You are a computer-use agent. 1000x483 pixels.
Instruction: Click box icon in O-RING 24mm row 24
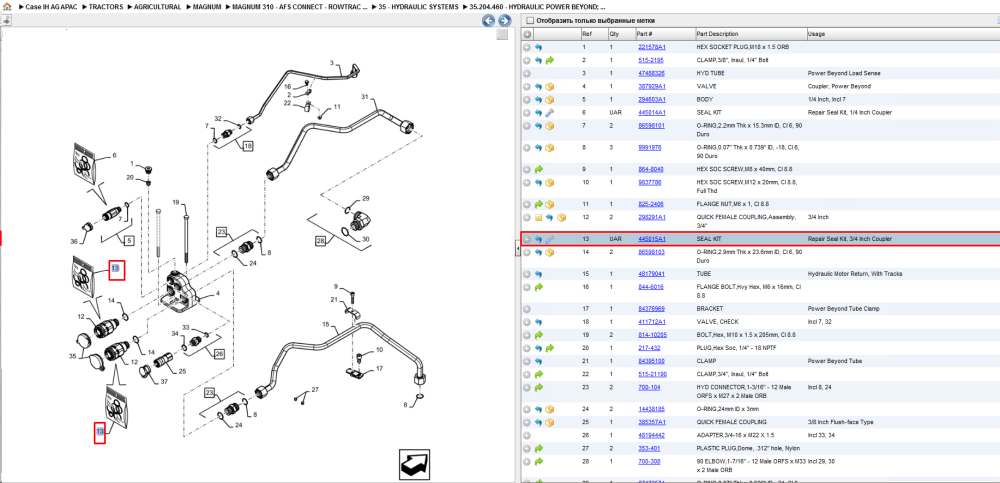[x=549, y=409]
